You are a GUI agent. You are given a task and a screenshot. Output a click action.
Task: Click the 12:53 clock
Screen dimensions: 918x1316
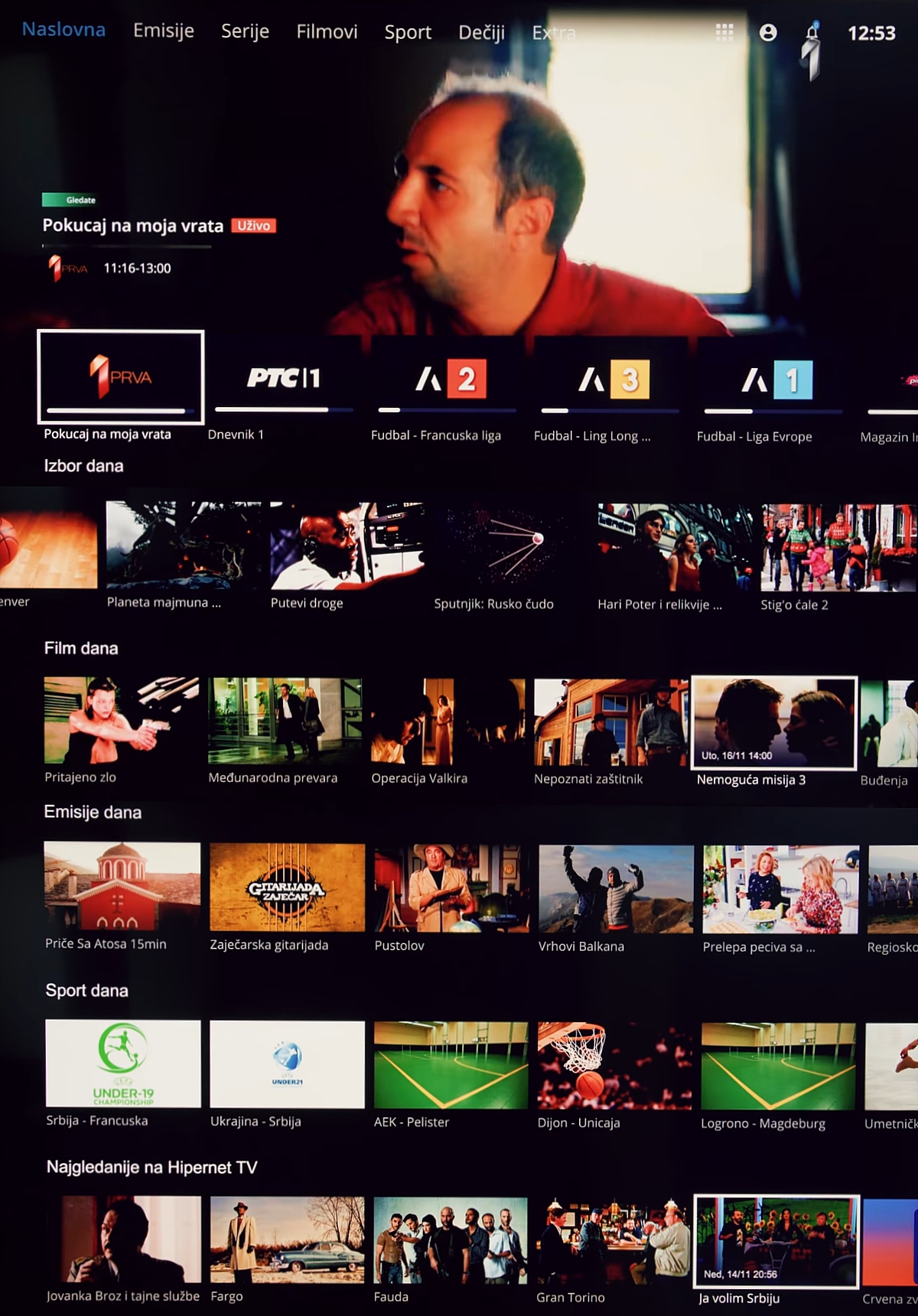tap(871, 33)
